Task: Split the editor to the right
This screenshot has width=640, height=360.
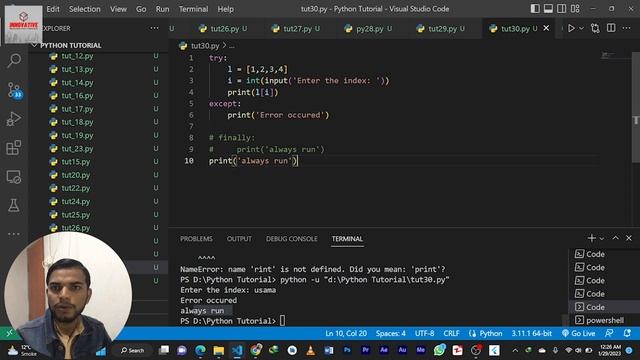Action: point(611,28)
